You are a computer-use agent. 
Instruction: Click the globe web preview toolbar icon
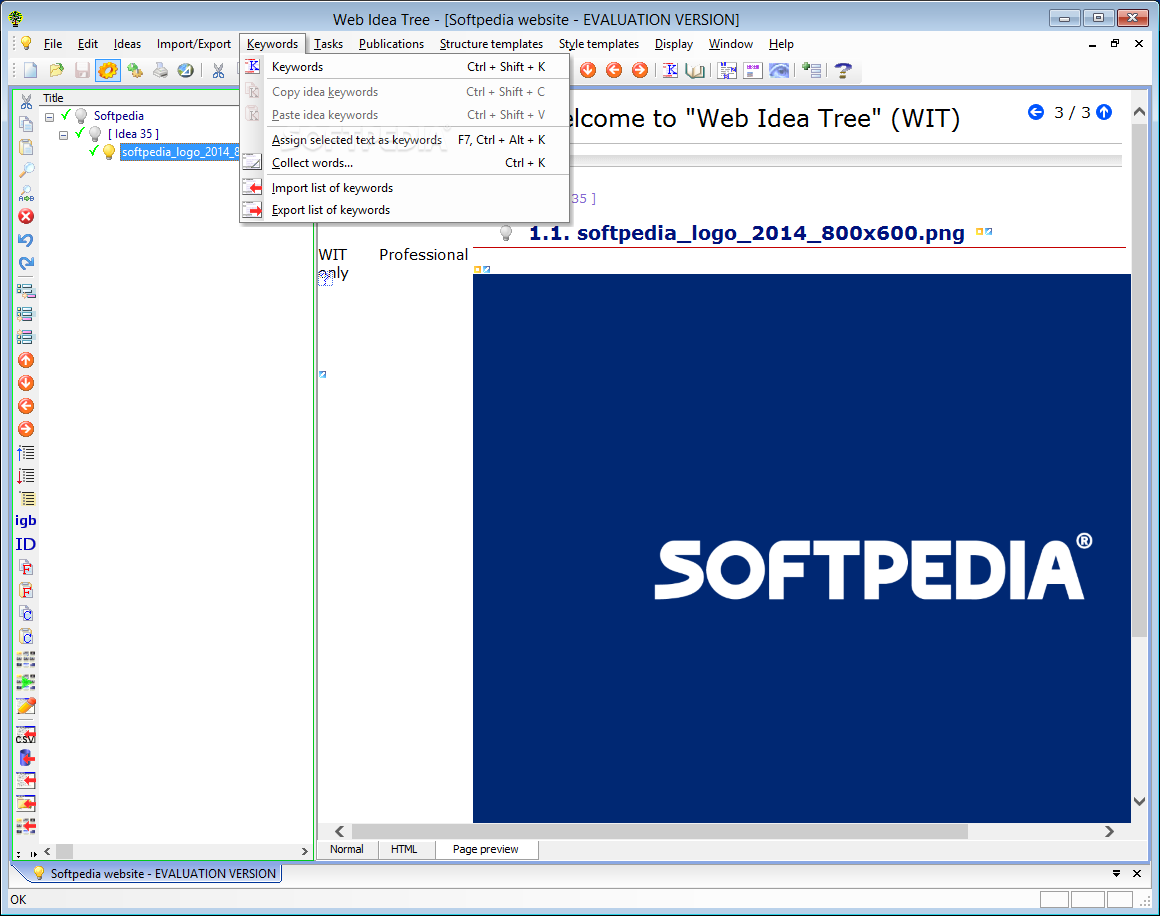tap(186, 70)
